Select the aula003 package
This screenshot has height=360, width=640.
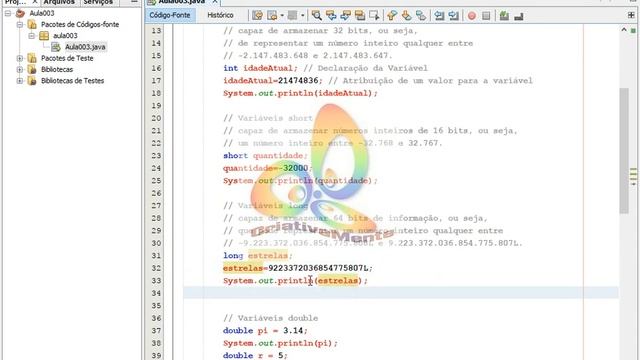[65, 36]
